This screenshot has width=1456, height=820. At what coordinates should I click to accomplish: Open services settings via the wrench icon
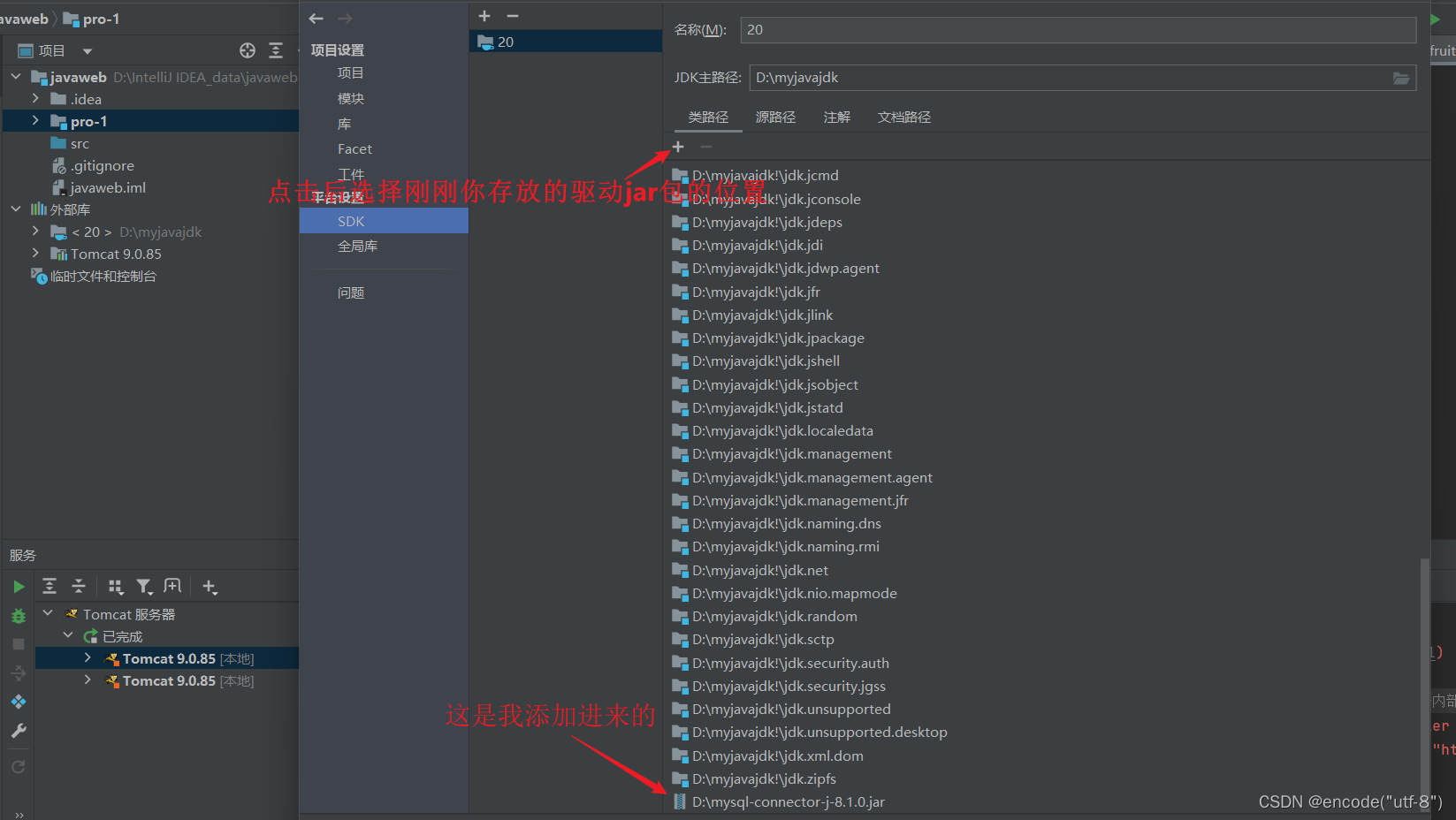click(19, 731)
